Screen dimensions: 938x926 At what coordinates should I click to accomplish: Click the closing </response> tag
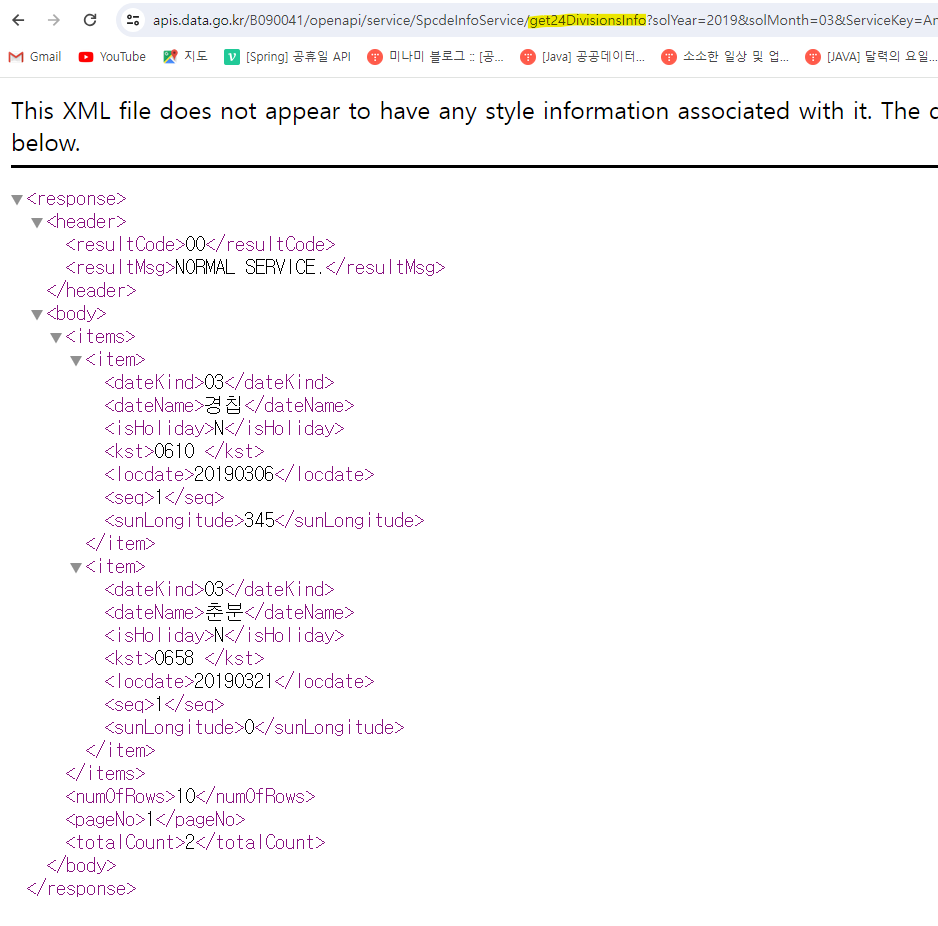pyautogui.click(x=81, y=889)
